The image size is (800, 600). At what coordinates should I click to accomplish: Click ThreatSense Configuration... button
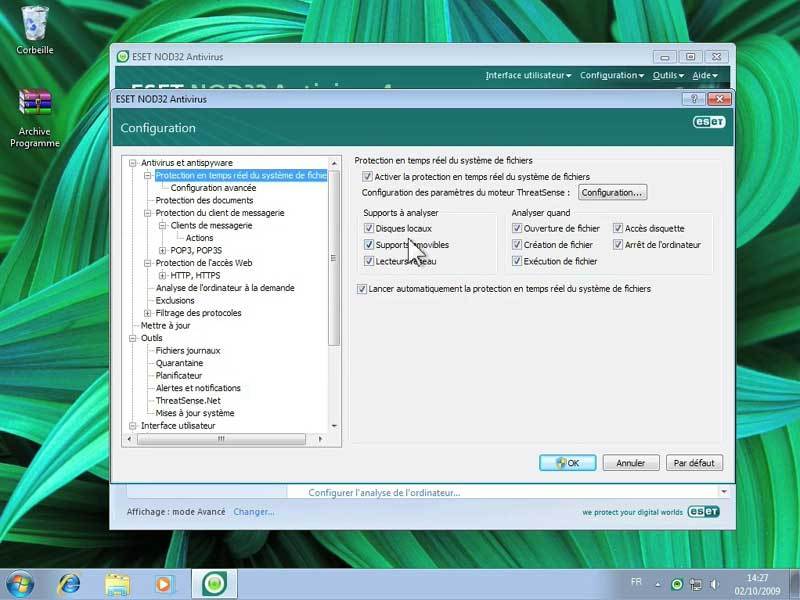pos(612,192)
